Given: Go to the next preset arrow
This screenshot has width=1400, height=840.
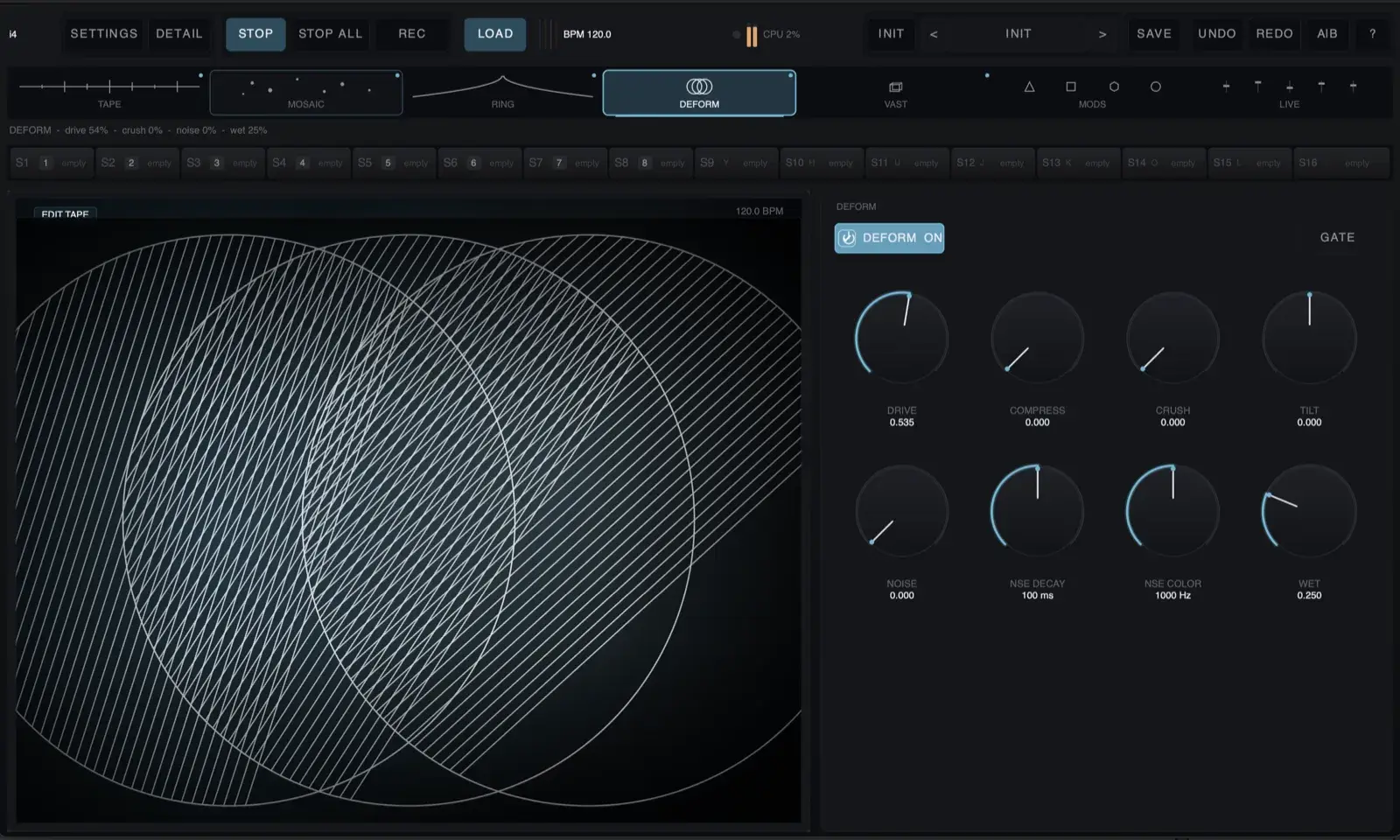Looking at the screenshot, I should point(1102,34).
